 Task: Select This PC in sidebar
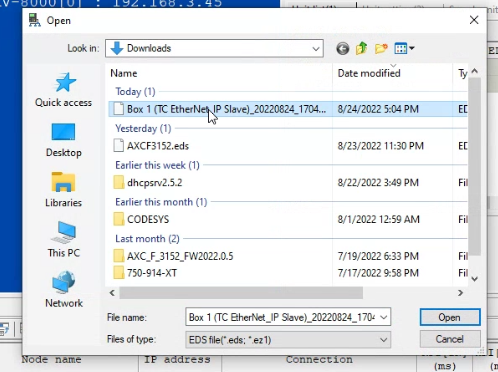pos(63,239)
